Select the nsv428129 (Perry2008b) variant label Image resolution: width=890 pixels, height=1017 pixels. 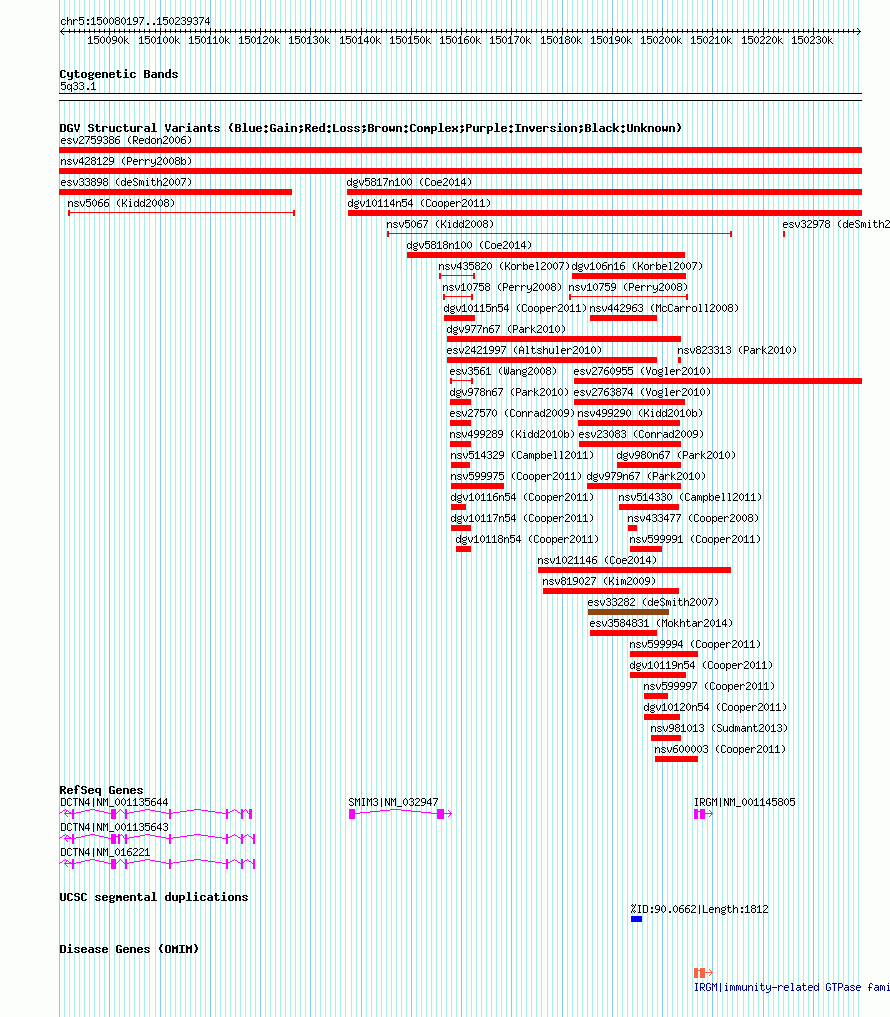click(126, 161)
